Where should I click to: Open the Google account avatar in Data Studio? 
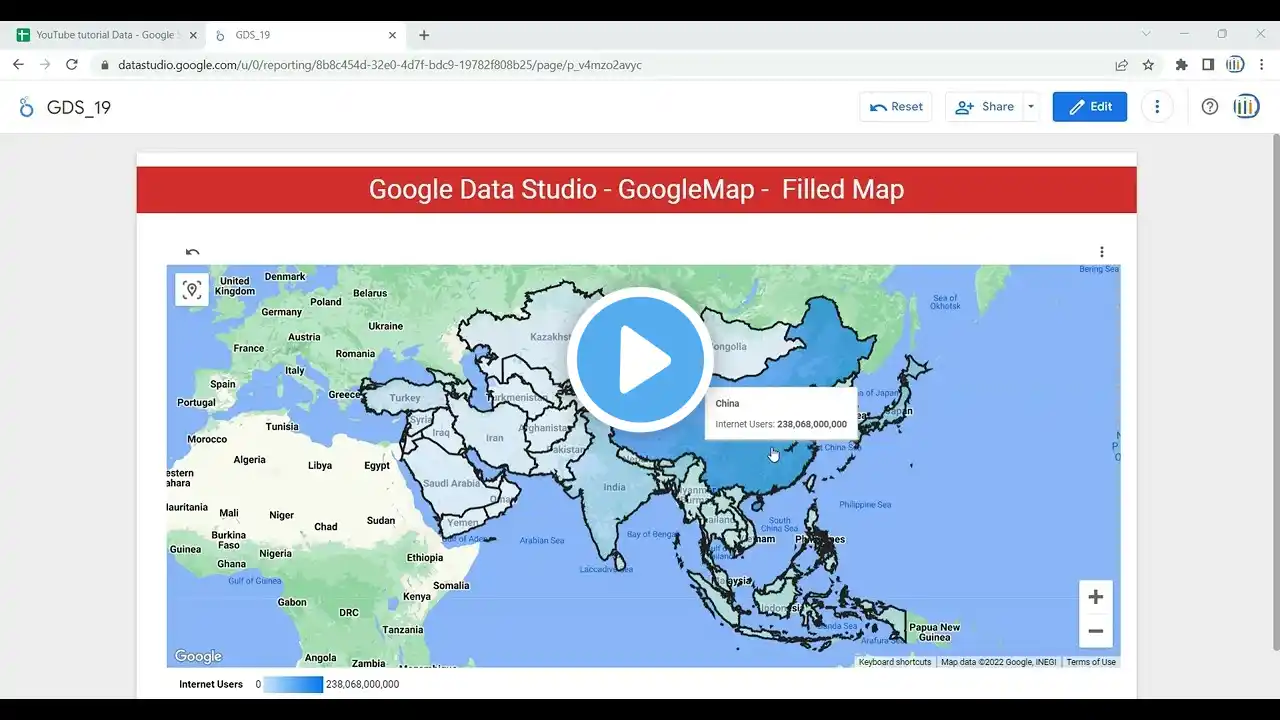[x=1246, y=107]
